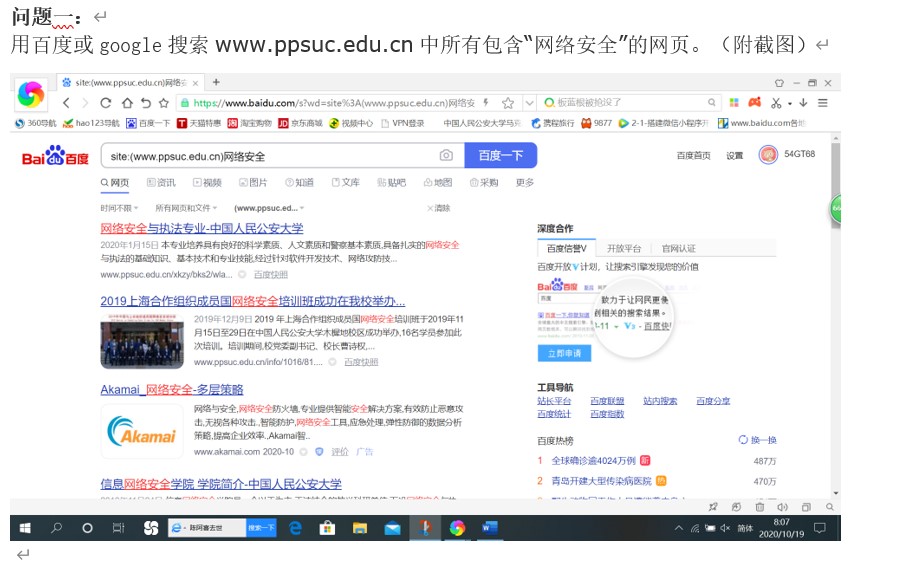Open the Word app on the taskbar

(490, 528)
